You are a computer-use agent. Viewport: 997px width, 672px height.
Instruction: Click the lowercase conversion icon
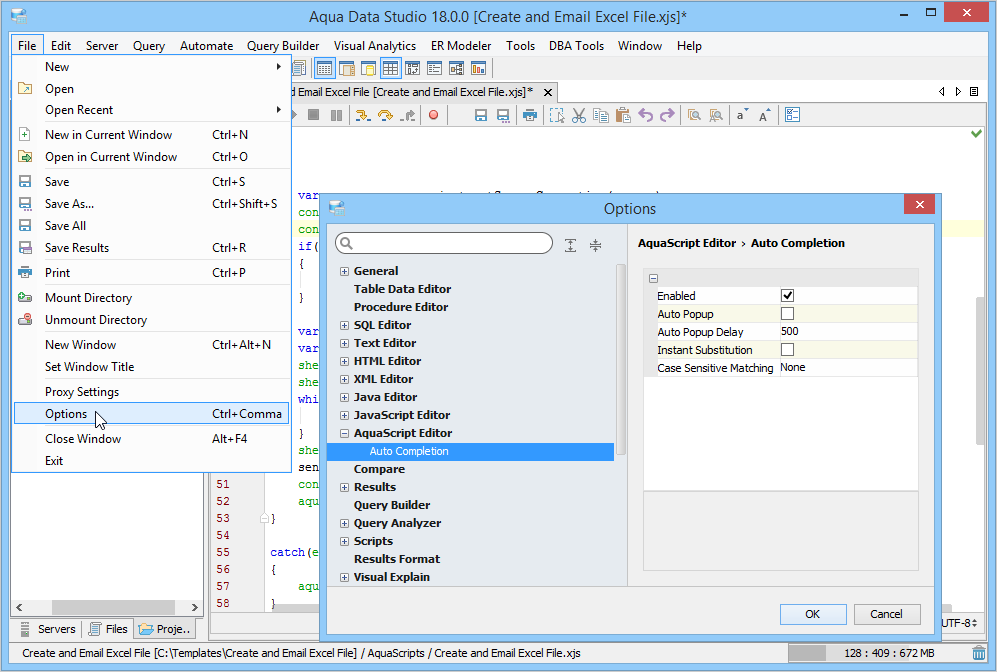tap(742, 115)
